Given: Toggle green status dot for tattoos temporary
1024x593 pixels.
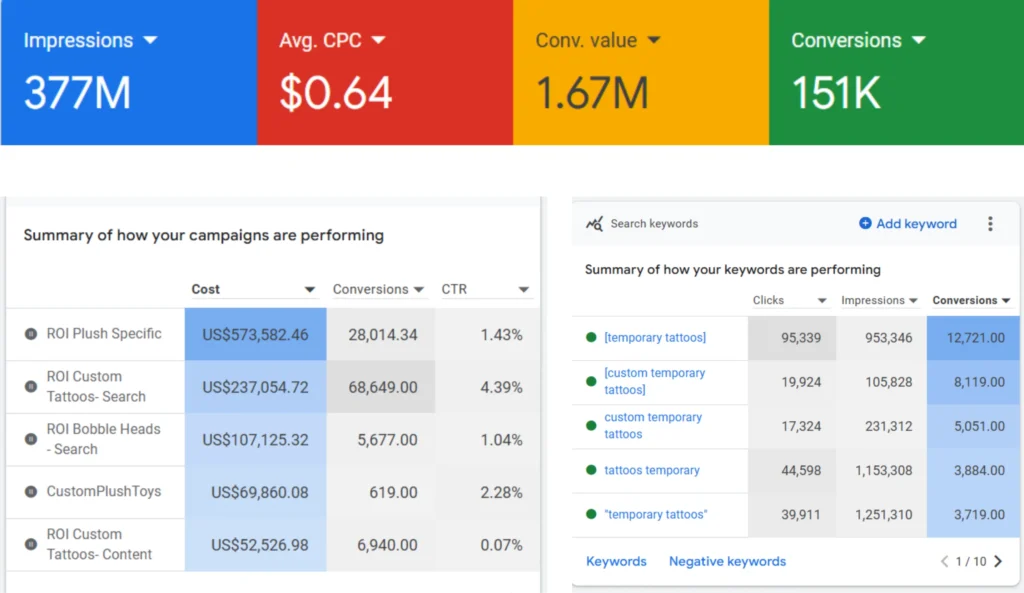Looking at the screenshot, I should (x=591, y=470).
